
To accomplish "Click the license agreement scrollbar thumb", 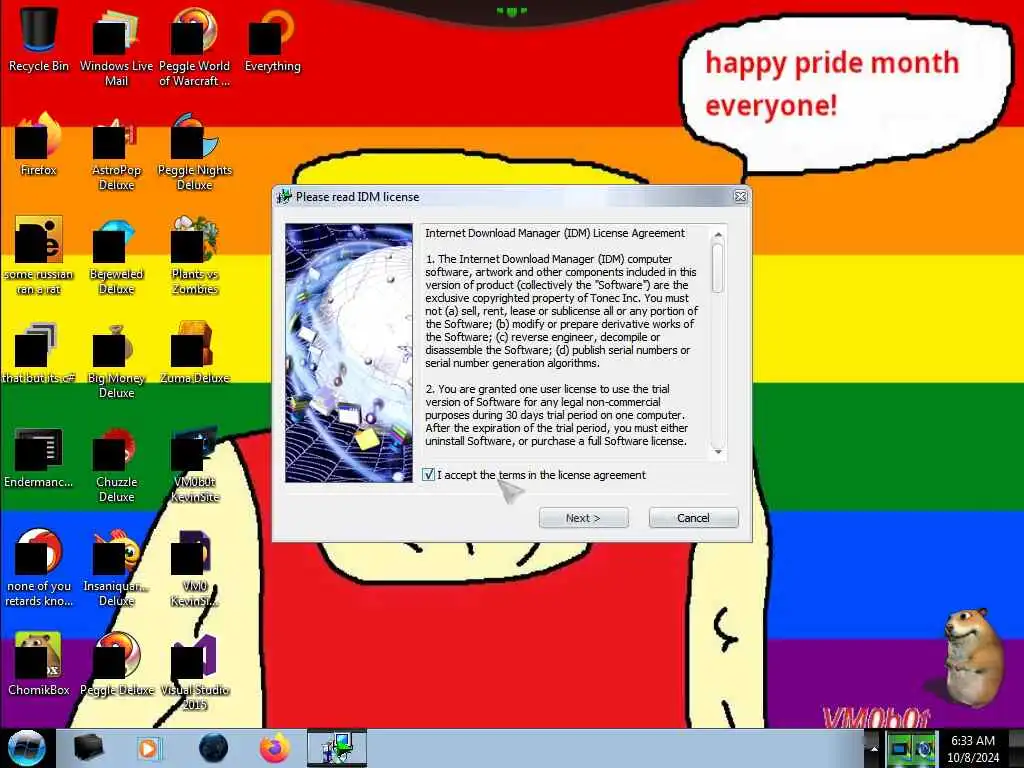I will [x=718, y=268].
